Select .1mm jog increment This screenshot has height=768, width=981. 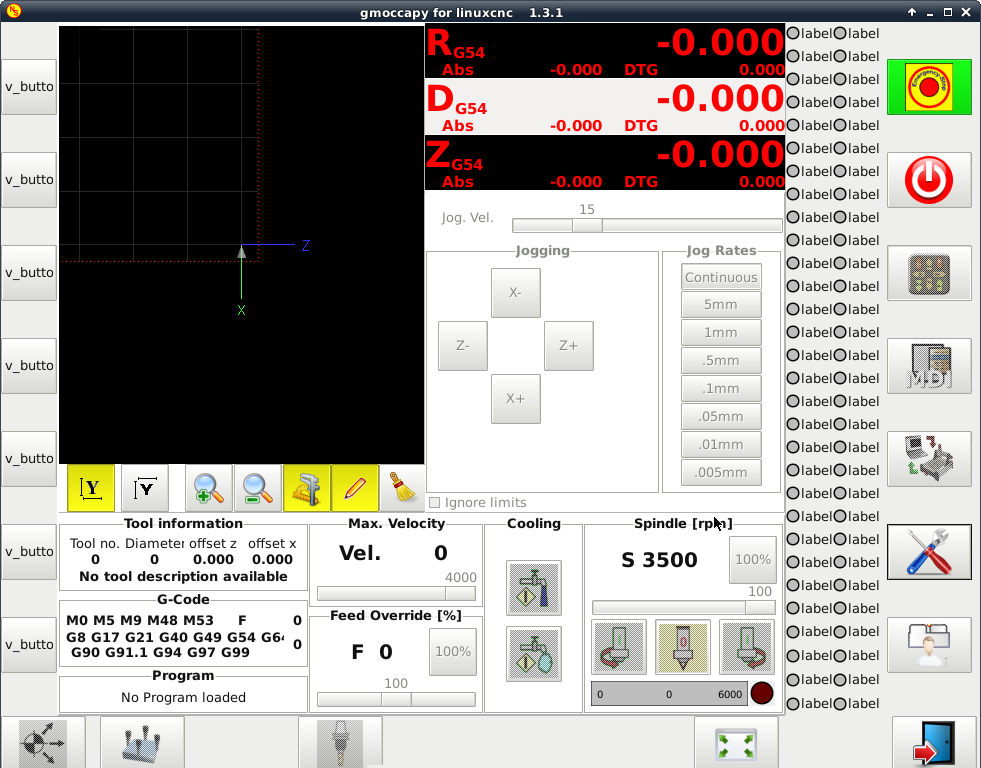coord(721,389)
